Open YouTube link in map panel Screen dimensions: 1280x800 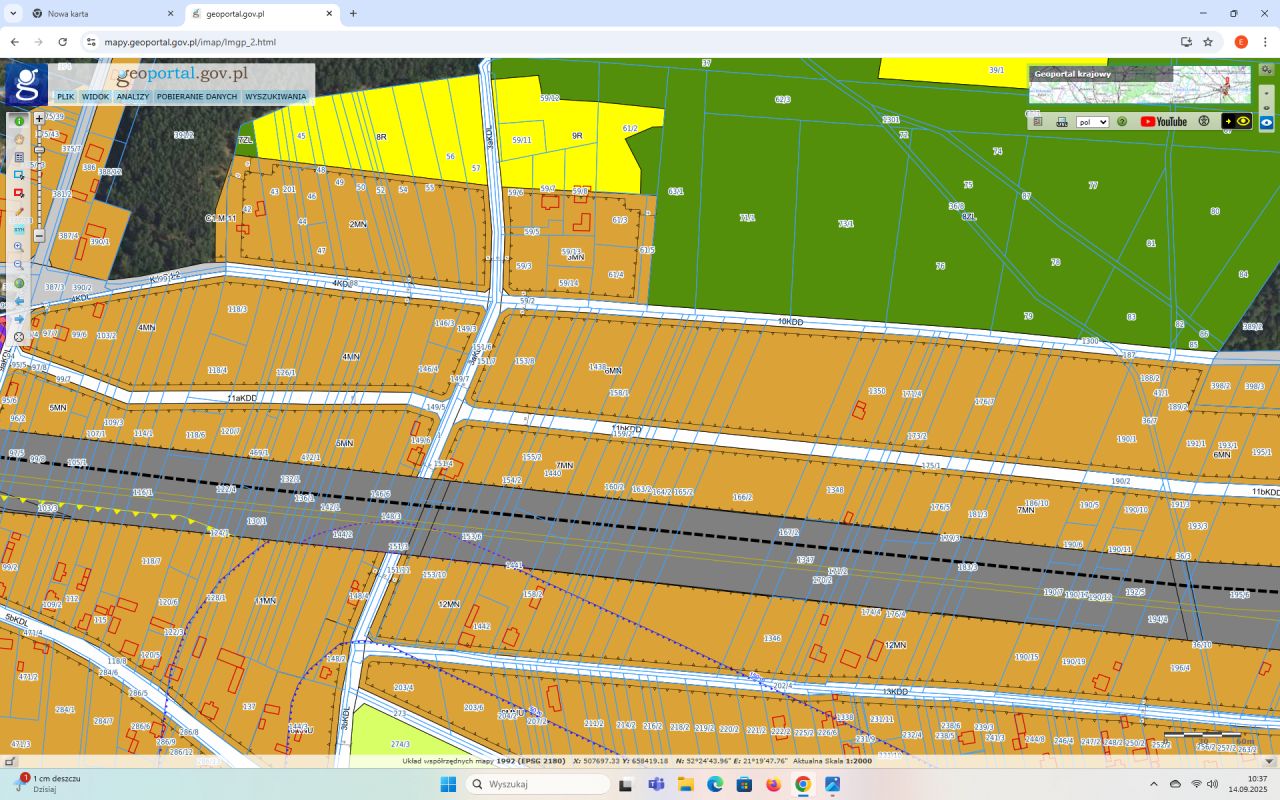point(1164,122)
